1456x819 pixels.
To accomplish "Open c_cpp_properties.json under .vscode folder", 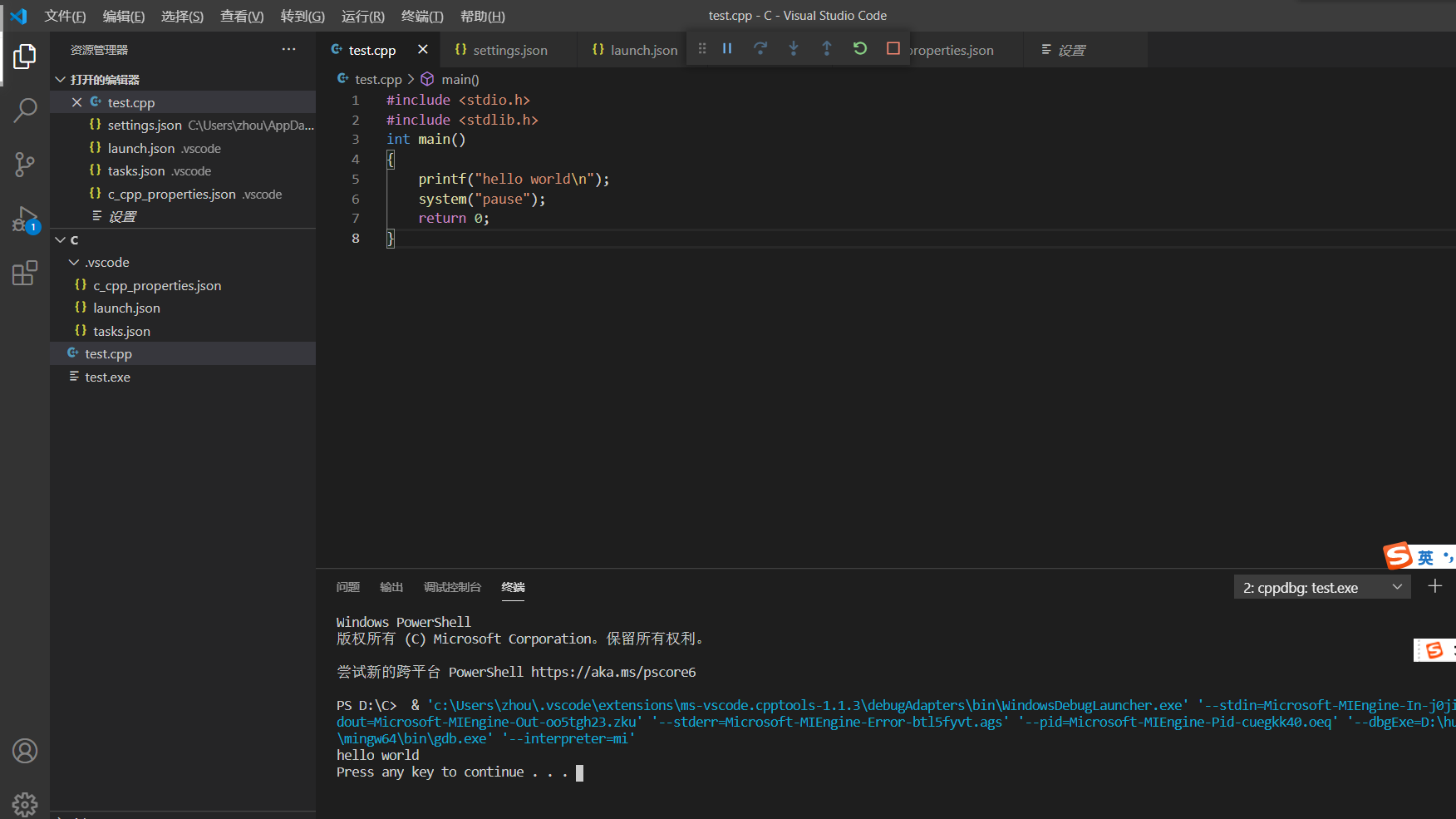I will 183,285.
